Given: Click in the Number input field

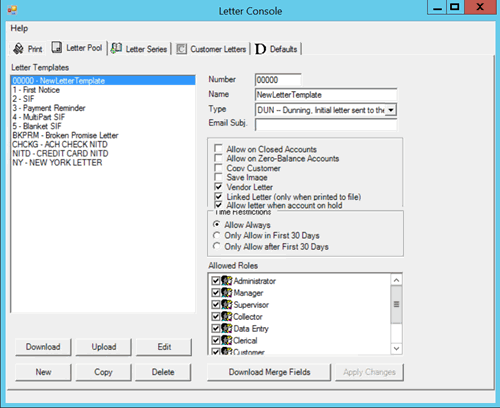Looking at the screenshot, I should tap(278, 80).
